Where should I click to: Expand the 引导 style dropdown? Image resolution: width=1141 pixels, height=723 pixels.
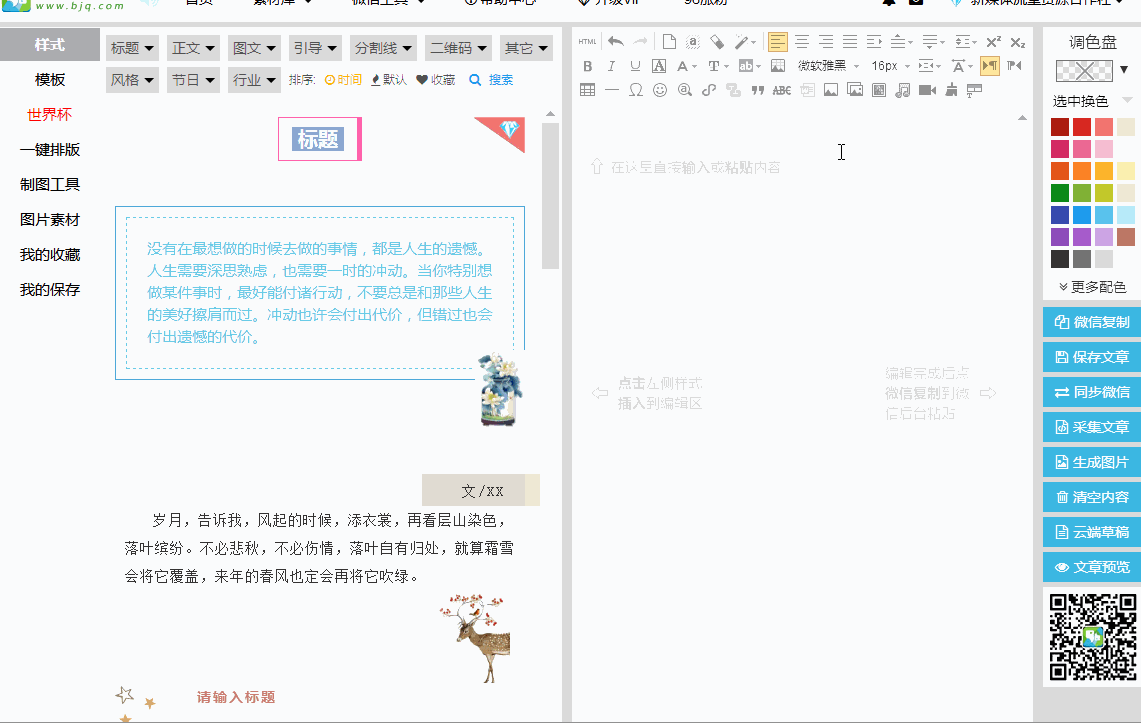(315, 48)
